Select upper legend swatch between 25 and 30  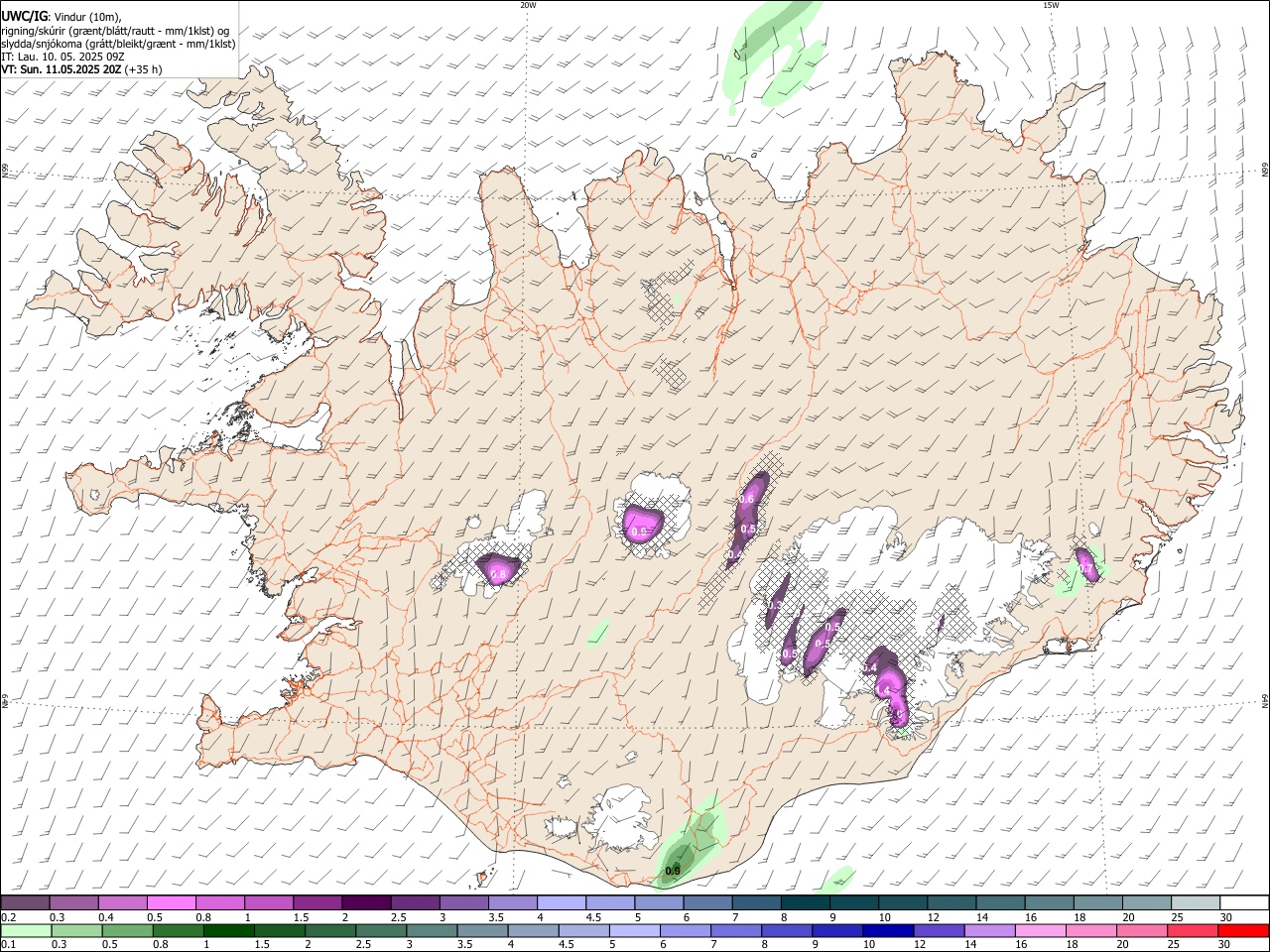coord(1196,903)
